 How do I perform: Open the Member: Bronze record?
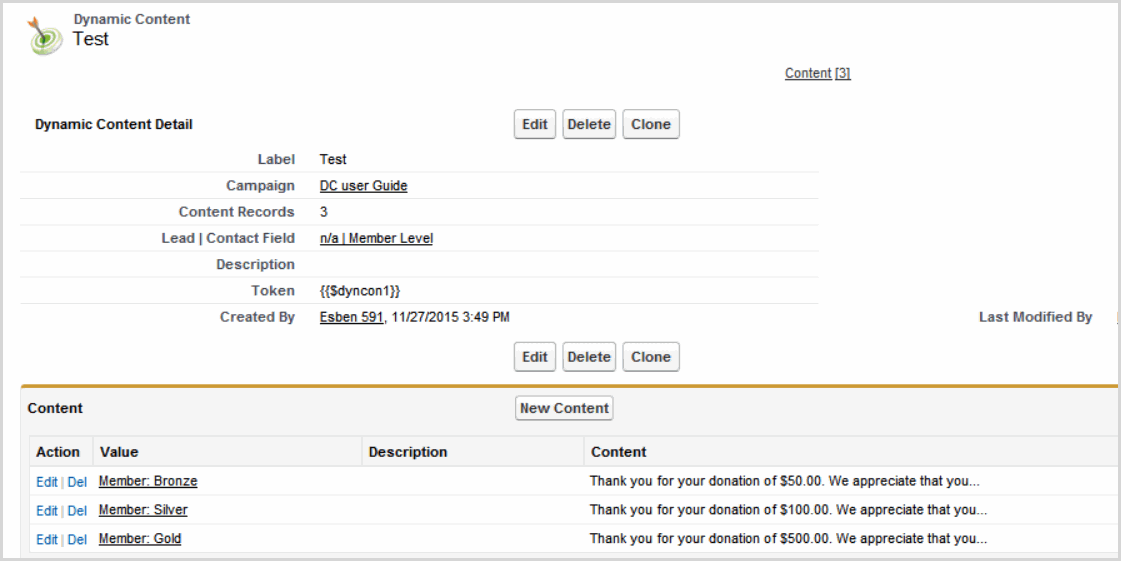click(x=148, y=481)
